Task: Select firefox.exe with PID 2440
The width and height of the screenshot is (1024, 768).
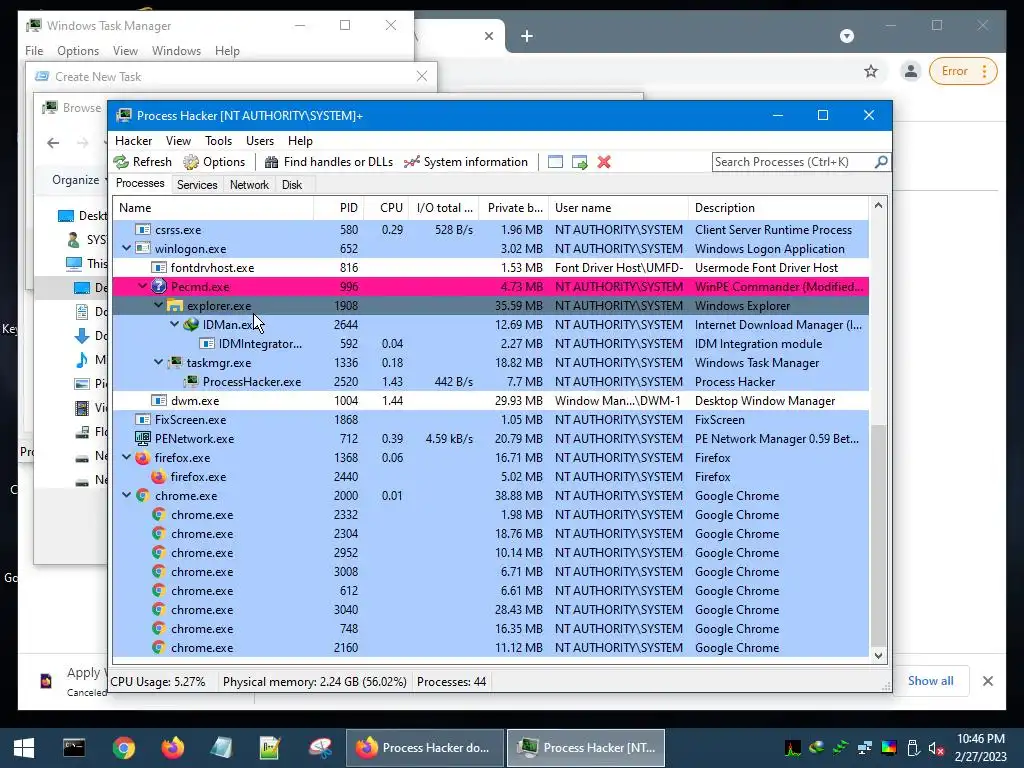Action: [x=490, y=477]
